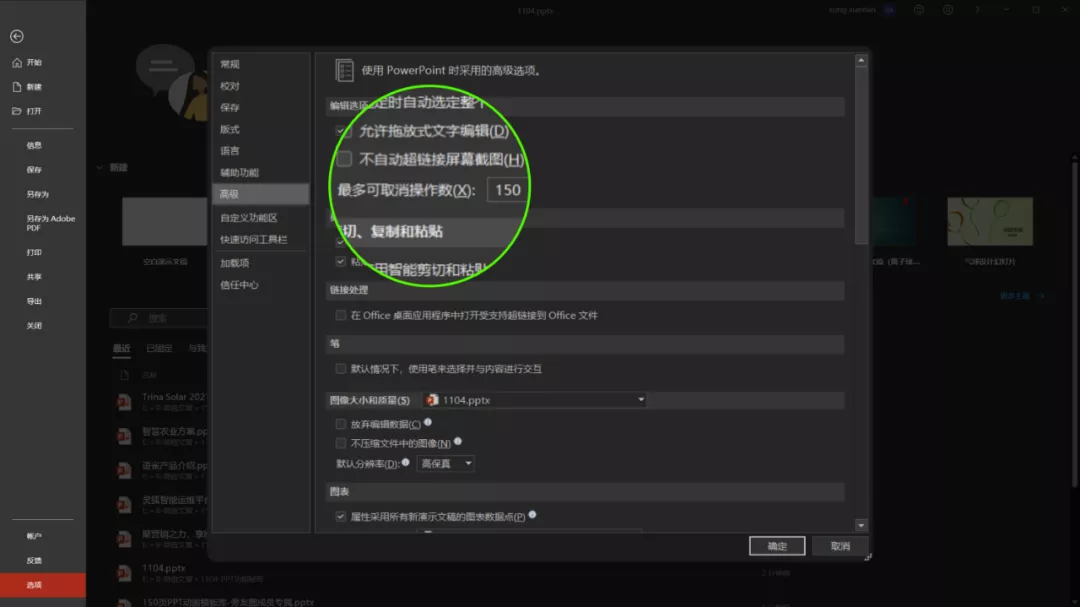Click the file icon beside 智慧农业方案
The image size is (1080, 607).
click(x=124, y=436)
